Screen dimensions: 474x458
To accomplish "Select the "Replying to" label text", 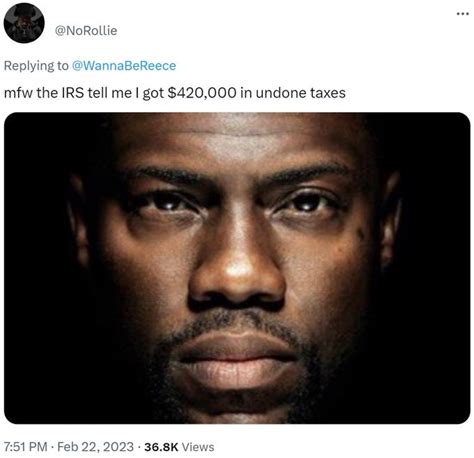I will pyautogui.click(x=36, y=66).
